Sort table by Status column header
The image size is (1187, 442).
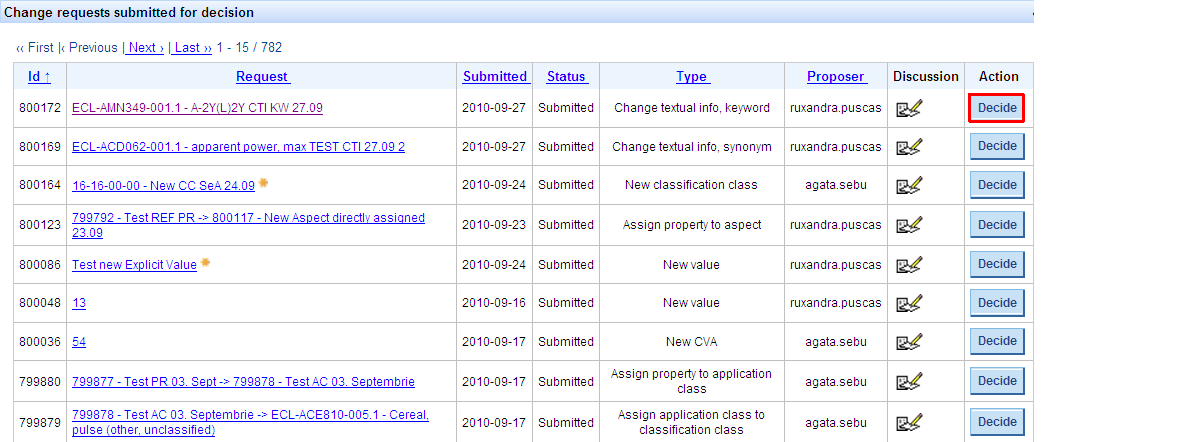click(x=566, y=77)
